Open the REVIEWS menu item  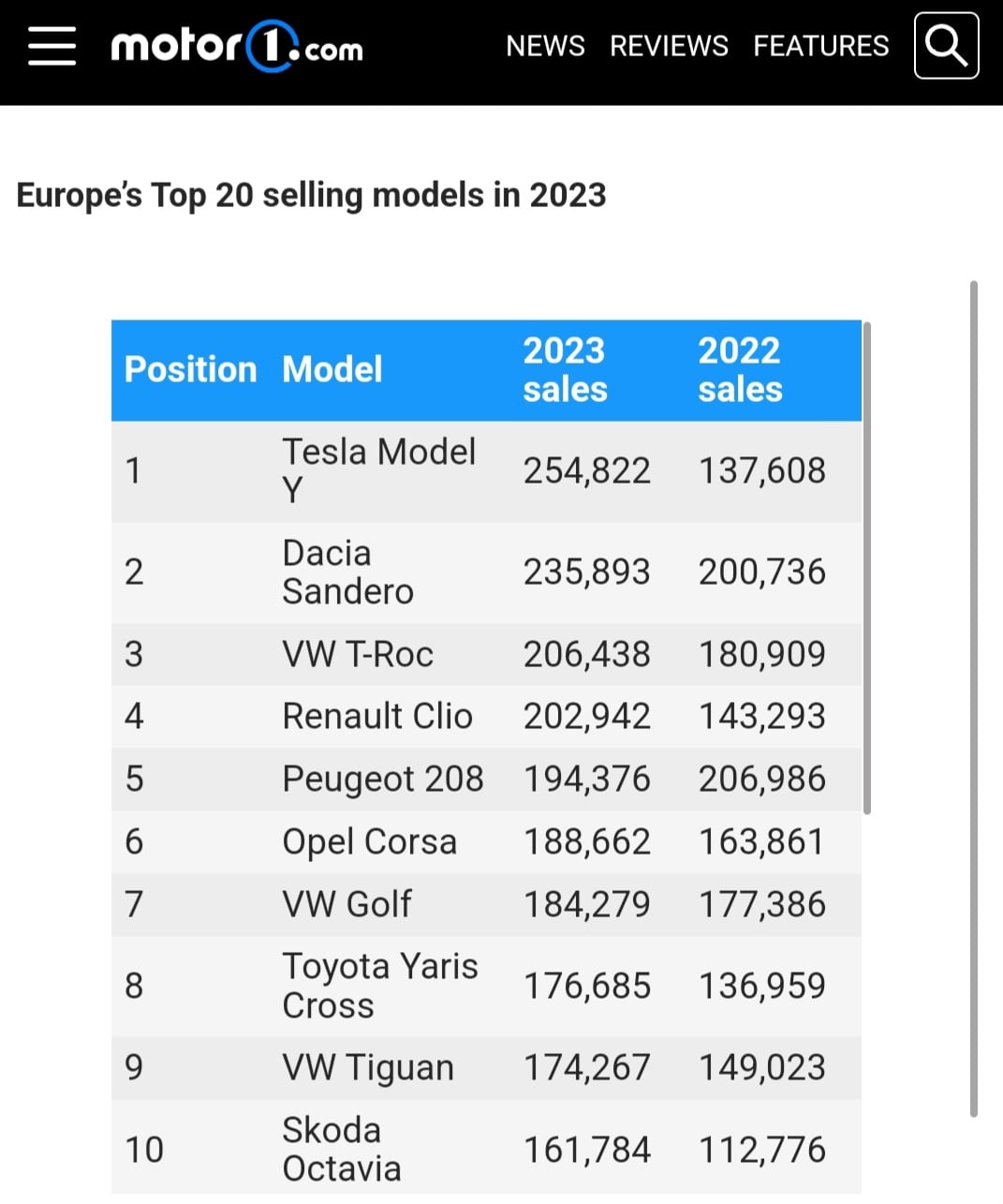[x=669, y=46]
